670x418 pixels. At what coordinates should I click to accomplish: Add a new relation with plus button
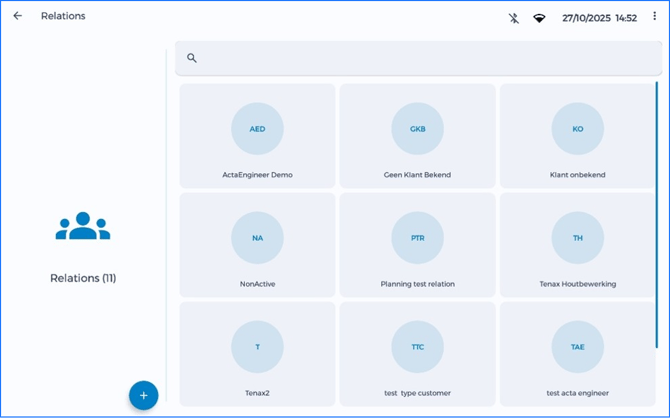[x=144, y=395]
